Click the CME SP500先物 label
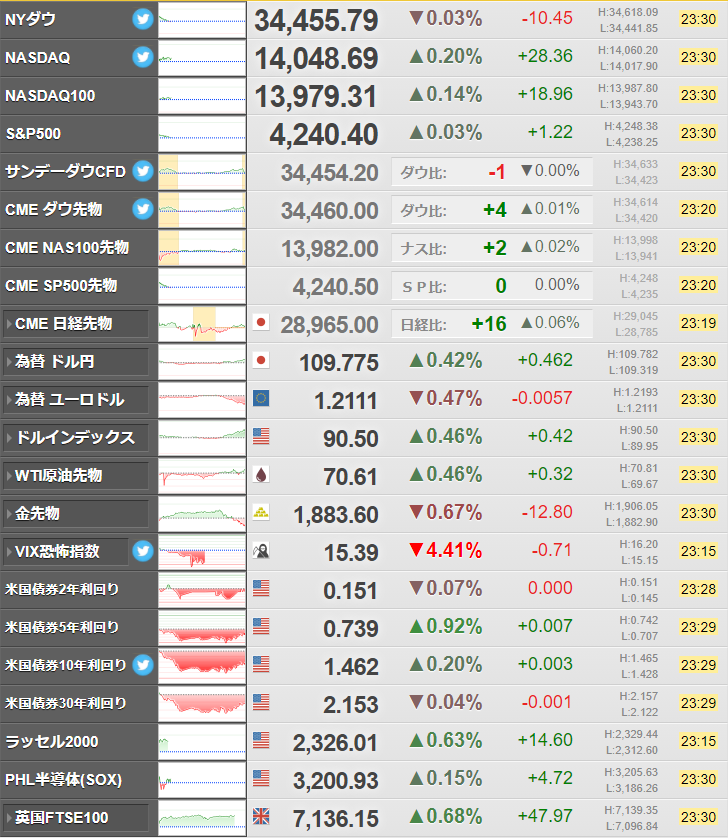 tap(61, 285)
